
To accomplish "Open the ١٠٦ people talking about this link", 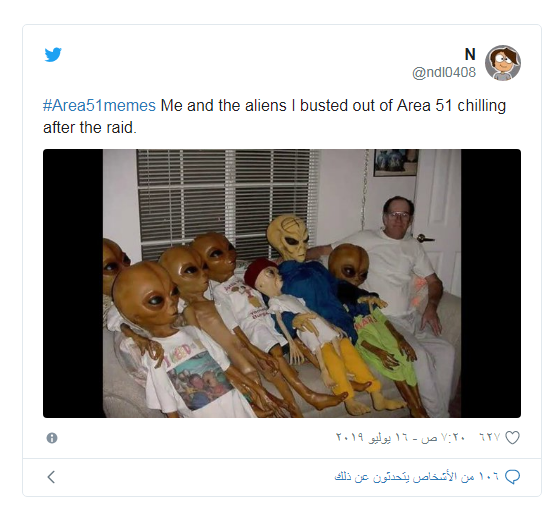I will 417,477.
